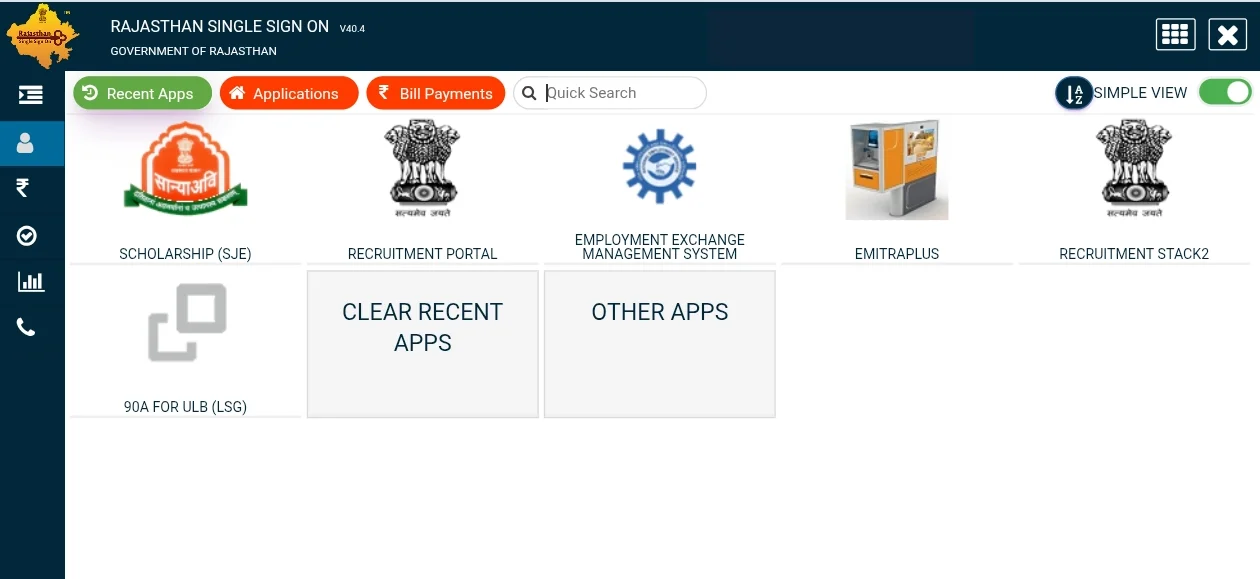1260x579 pixels.
Task: Open the Bill Payments tab
Action: pyautogui.click(x=435, y=94)
